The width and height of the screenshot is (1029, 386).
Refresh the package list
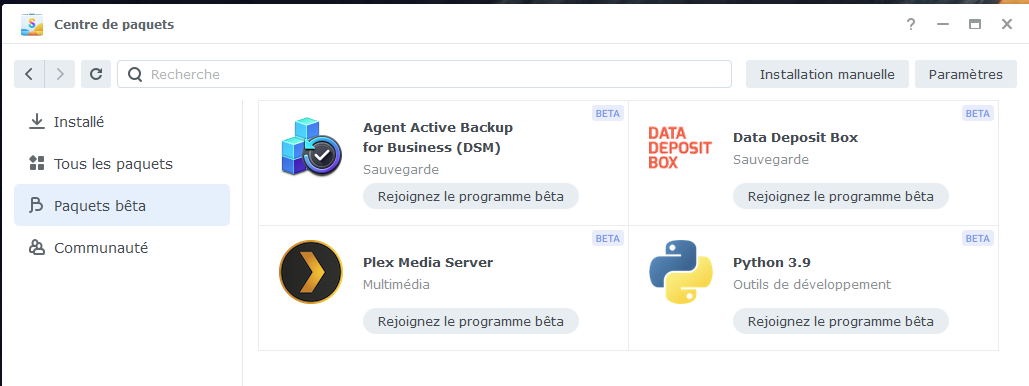96,74
